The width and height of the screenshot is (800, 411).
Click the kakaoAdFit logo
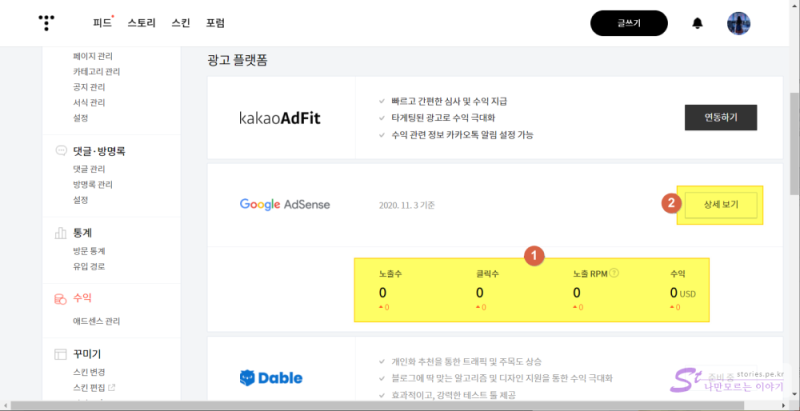(280, 118)
